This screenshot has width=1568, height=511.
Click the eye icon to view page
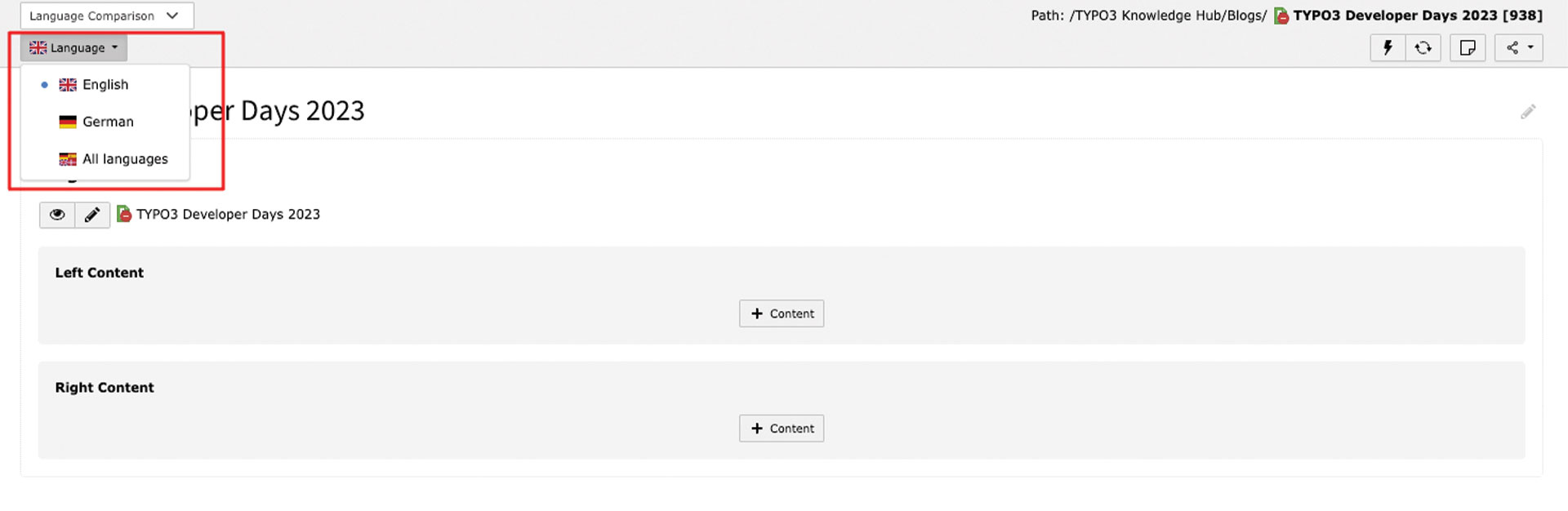coord(57,215)
